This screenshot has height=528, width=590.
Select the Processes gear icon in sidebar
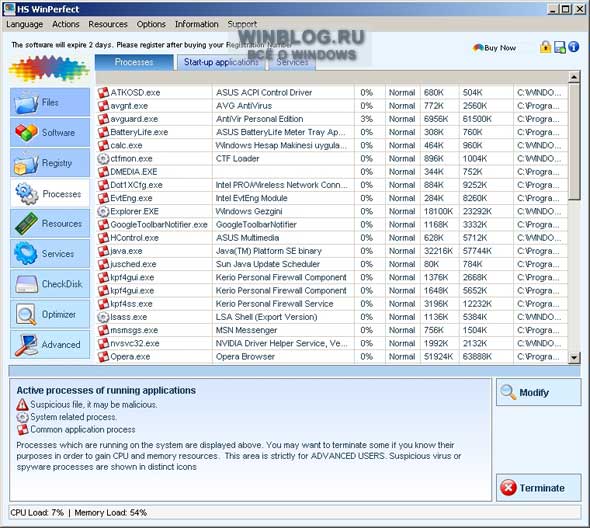tap(27, 193)
